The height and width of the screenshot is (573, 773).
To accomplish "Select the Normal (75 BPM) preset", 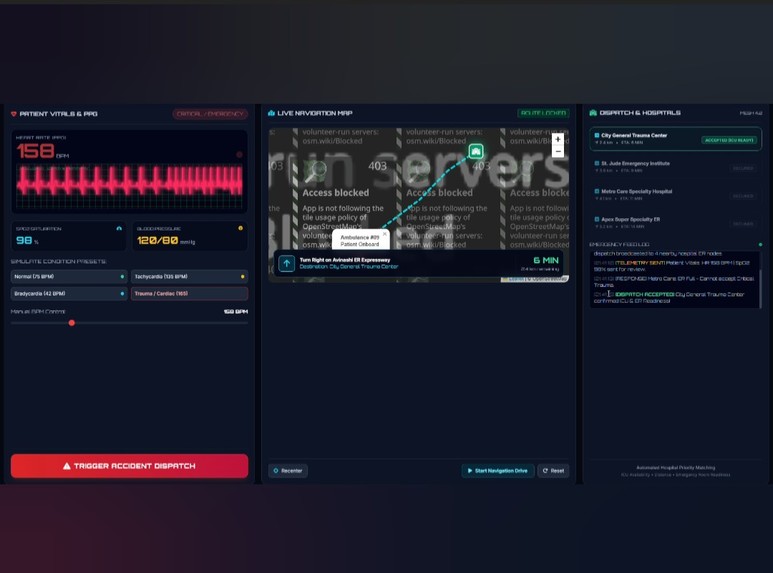I will point(69,277).
